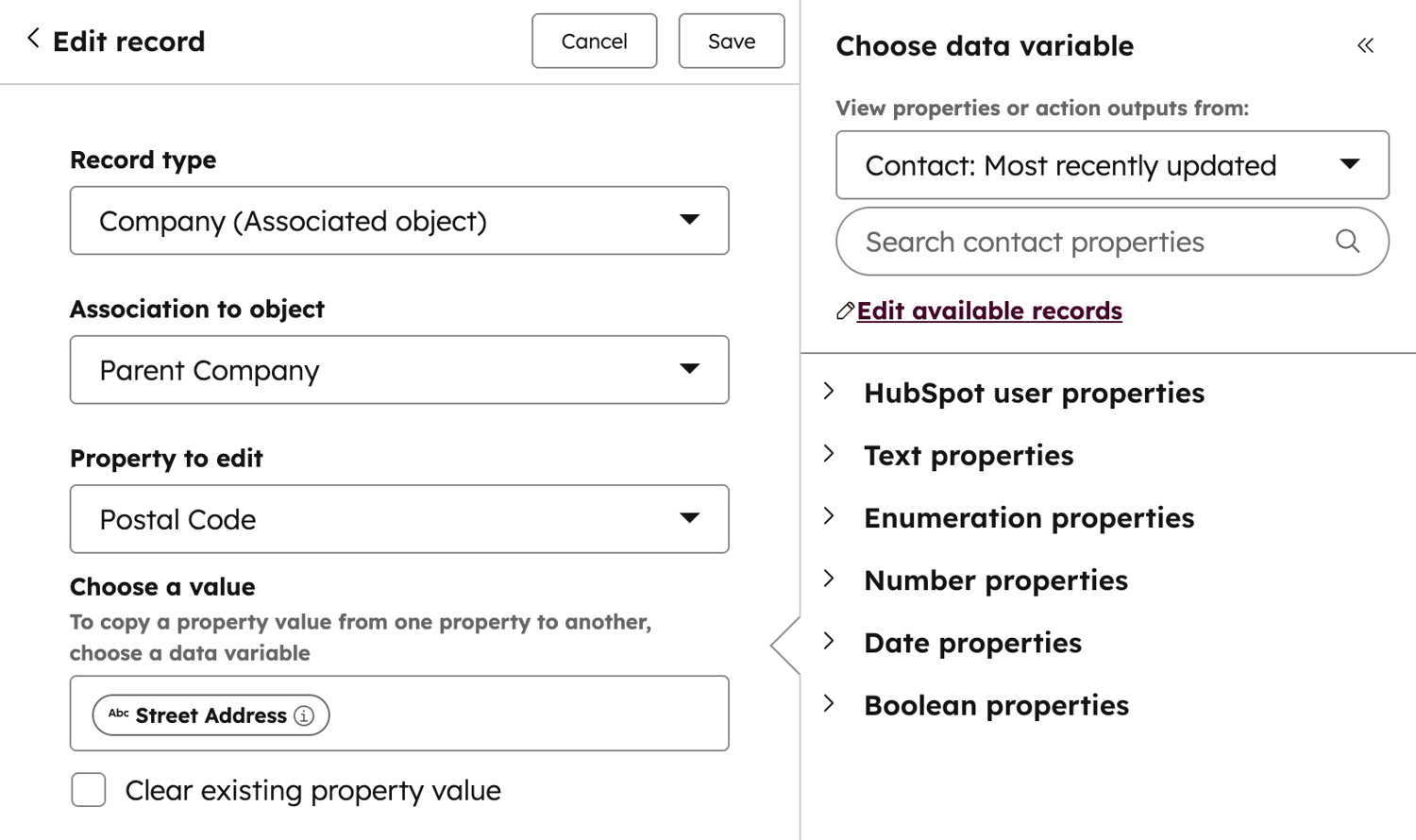Click the info icon on the Street Address token
This screenshot has width=1416, height=840.
pos(304,716)
